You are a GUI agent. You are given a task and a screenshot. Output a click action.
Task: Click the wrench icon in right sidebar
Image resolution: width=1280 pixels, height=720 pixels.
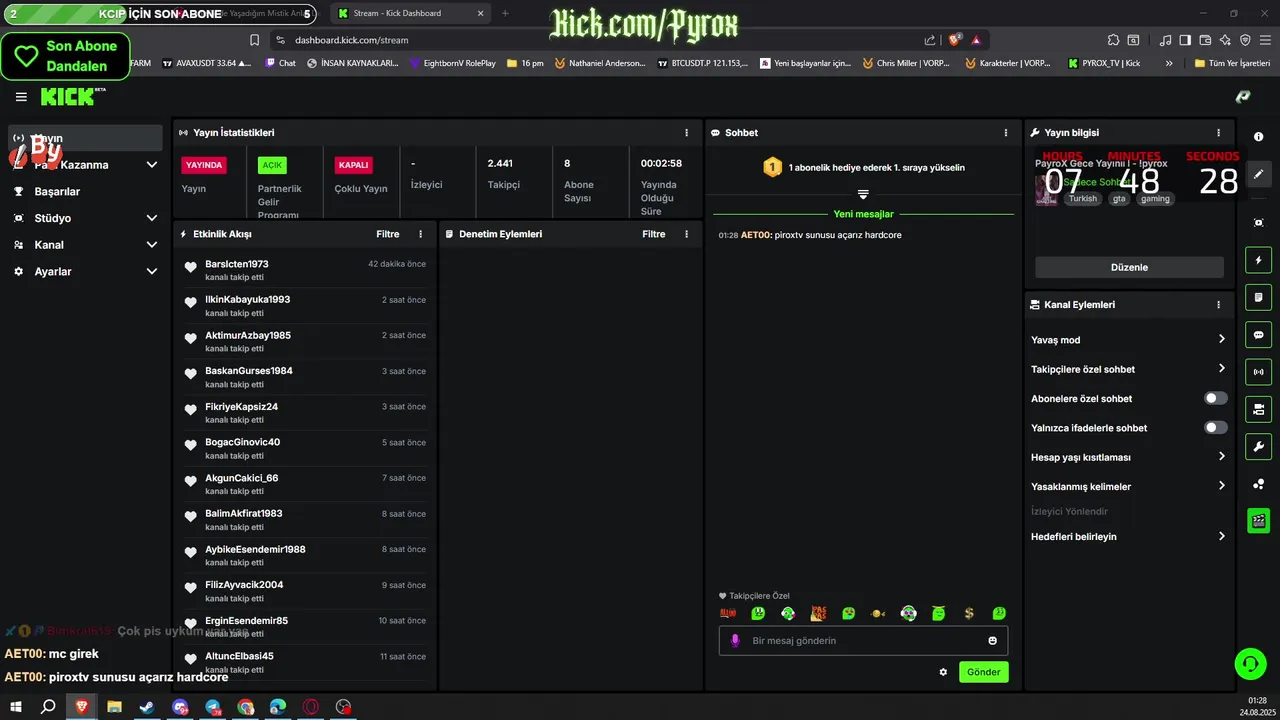click(x=1259, y=446)
